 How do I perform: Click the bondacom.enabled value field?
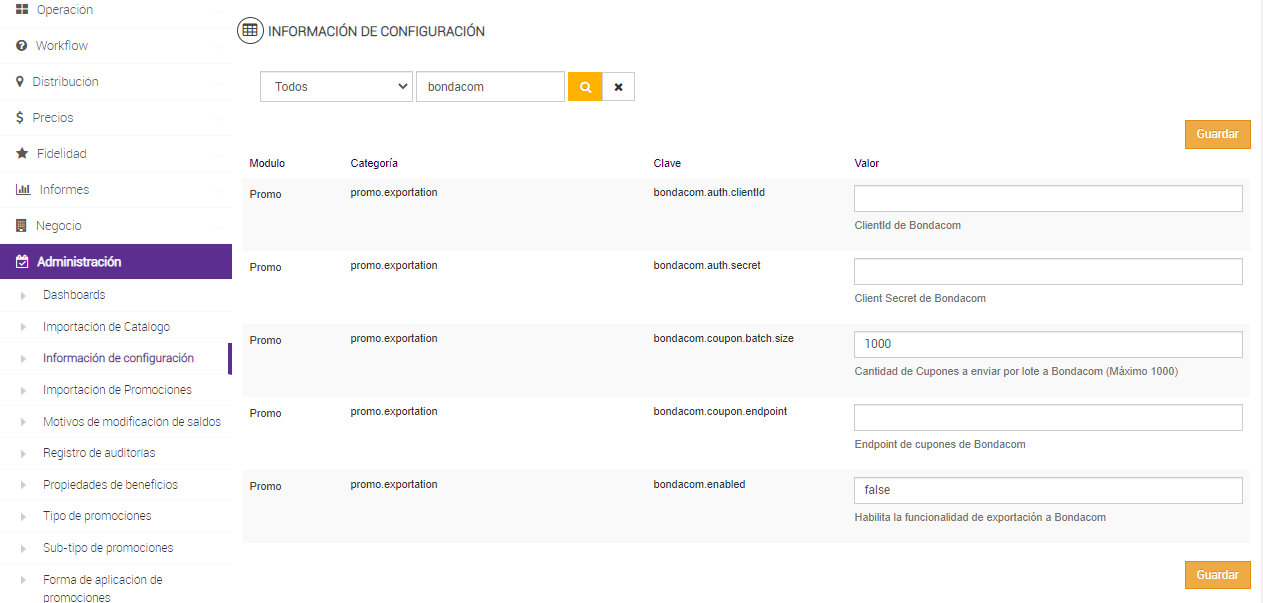point(1047,490)
